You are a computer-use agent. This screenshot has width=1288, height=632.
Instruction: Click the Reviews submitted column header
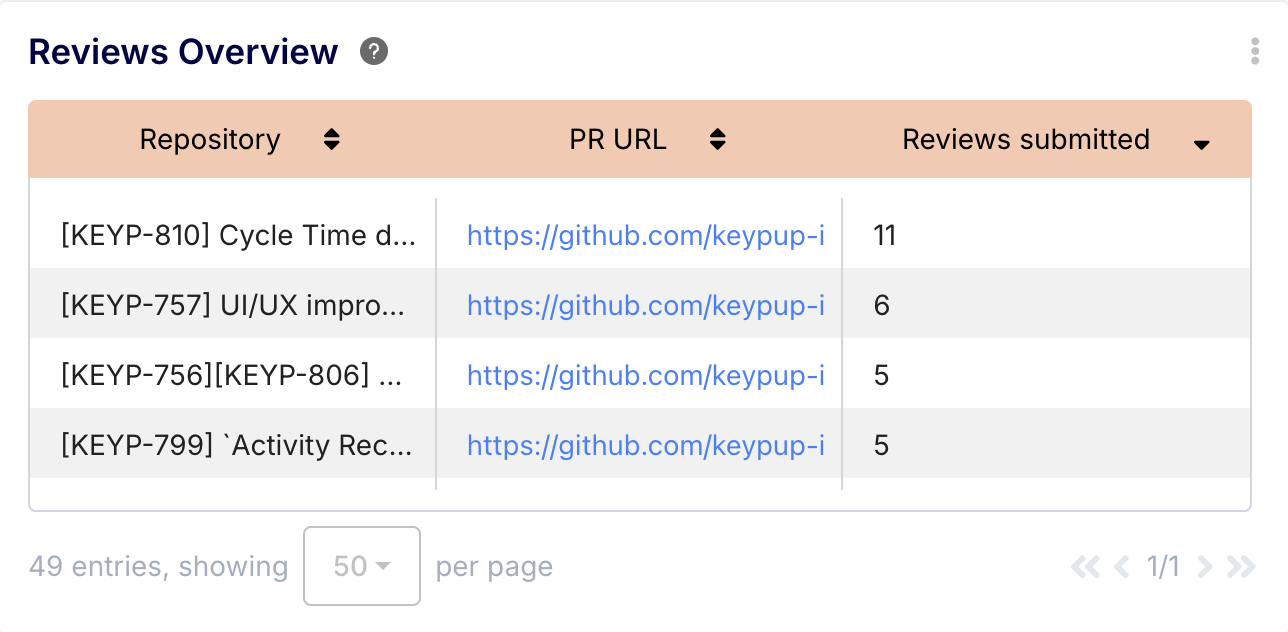(1025, 140)
